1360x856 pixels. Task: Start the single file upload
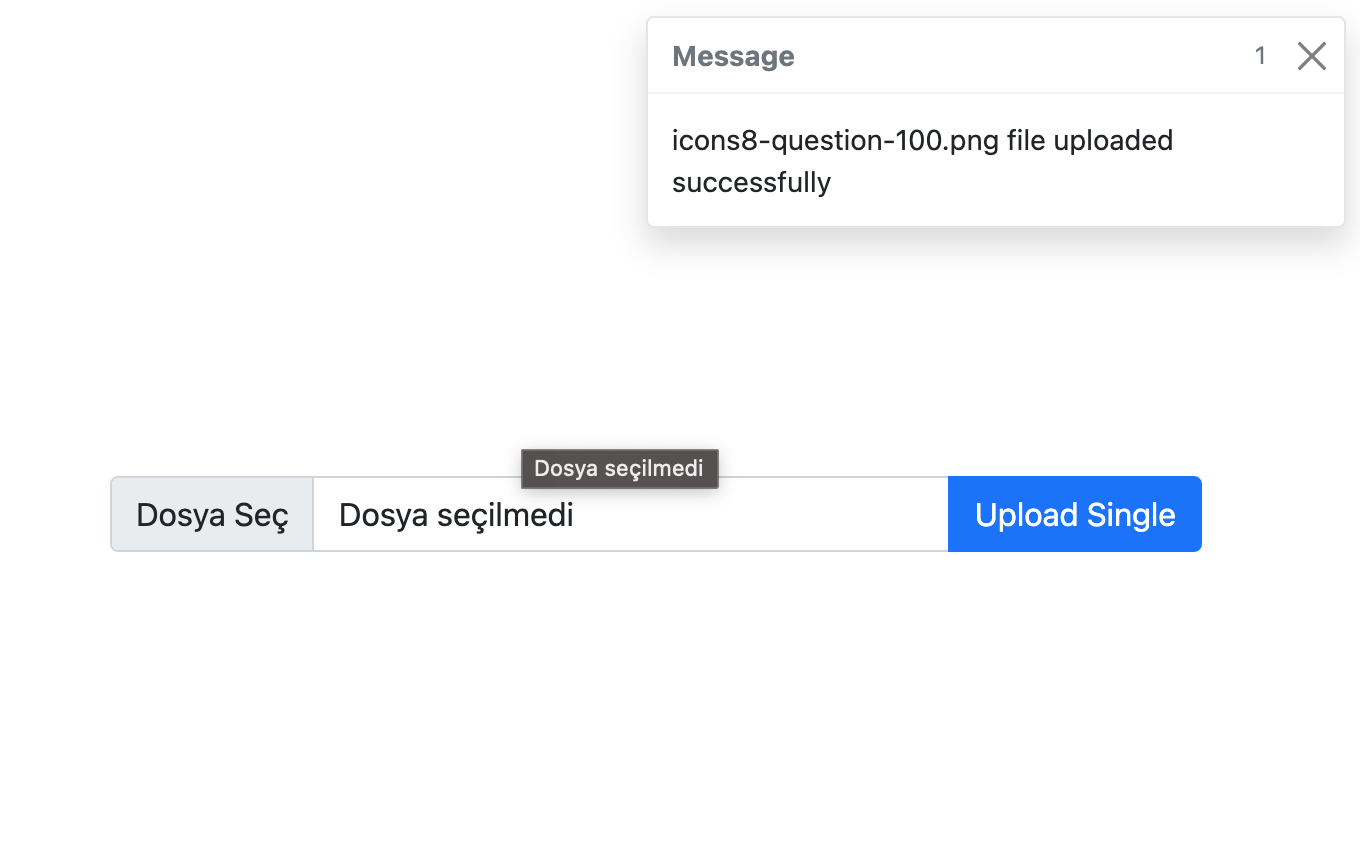tap(1075, 514)
